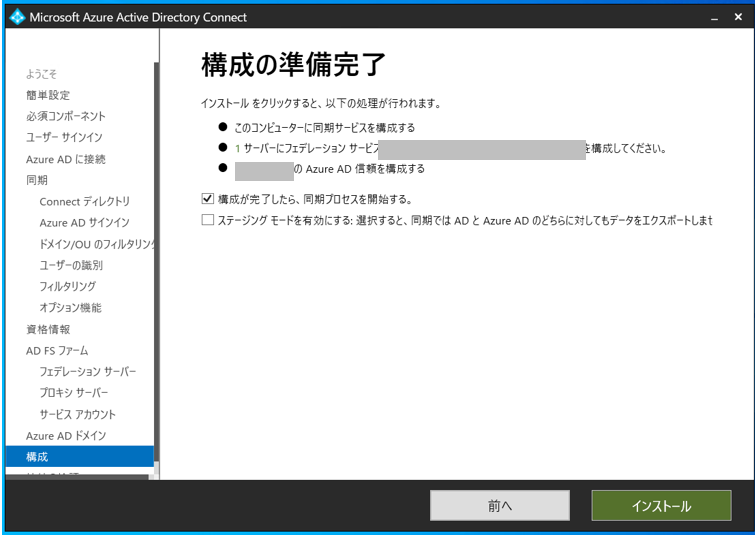Click the Azure AD Connect logo icon
The height and width of the screenshot is (537, 755).
coord(17,17)
